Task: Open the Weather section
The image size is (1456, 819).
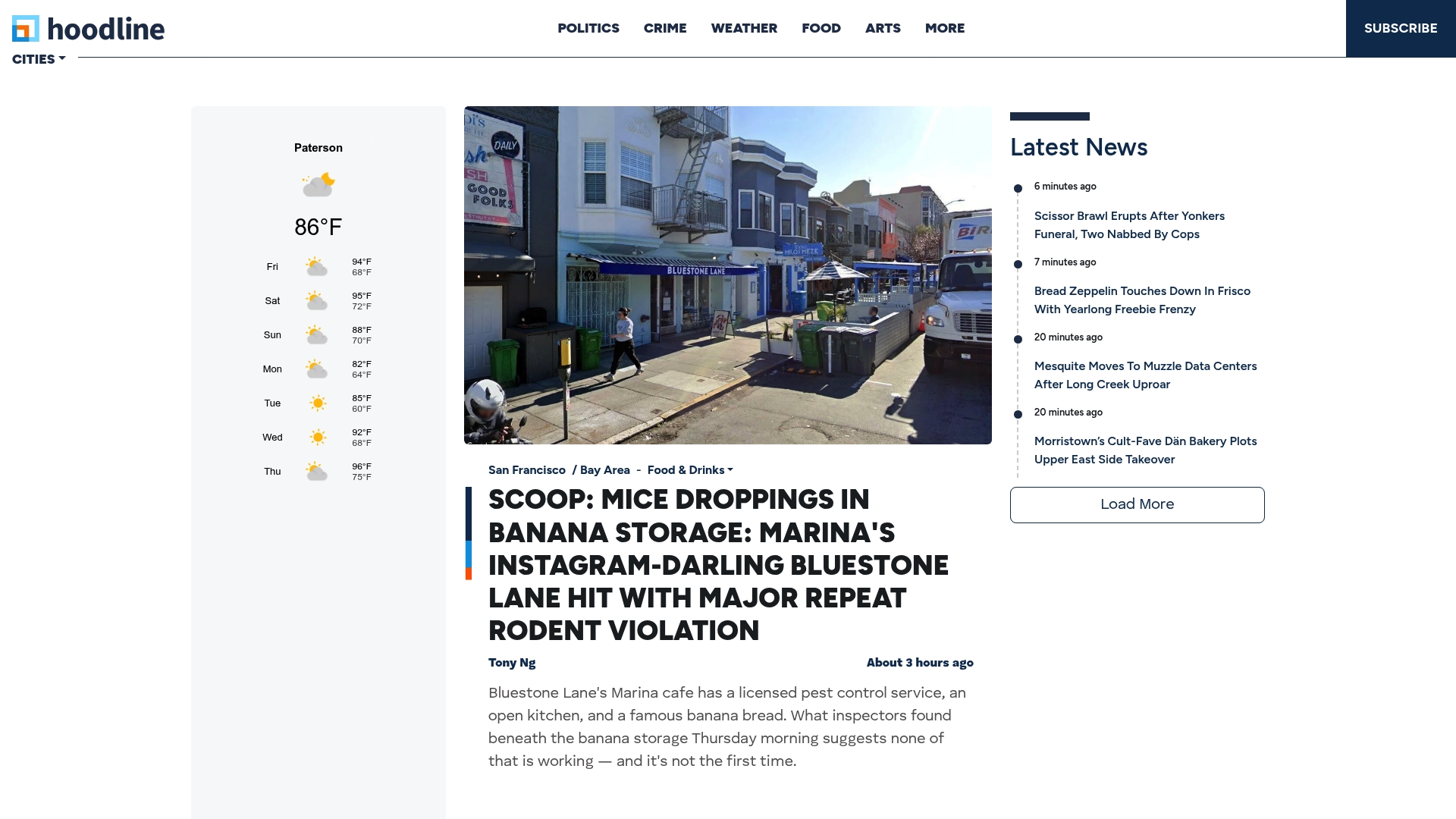Action: point(744,28)
